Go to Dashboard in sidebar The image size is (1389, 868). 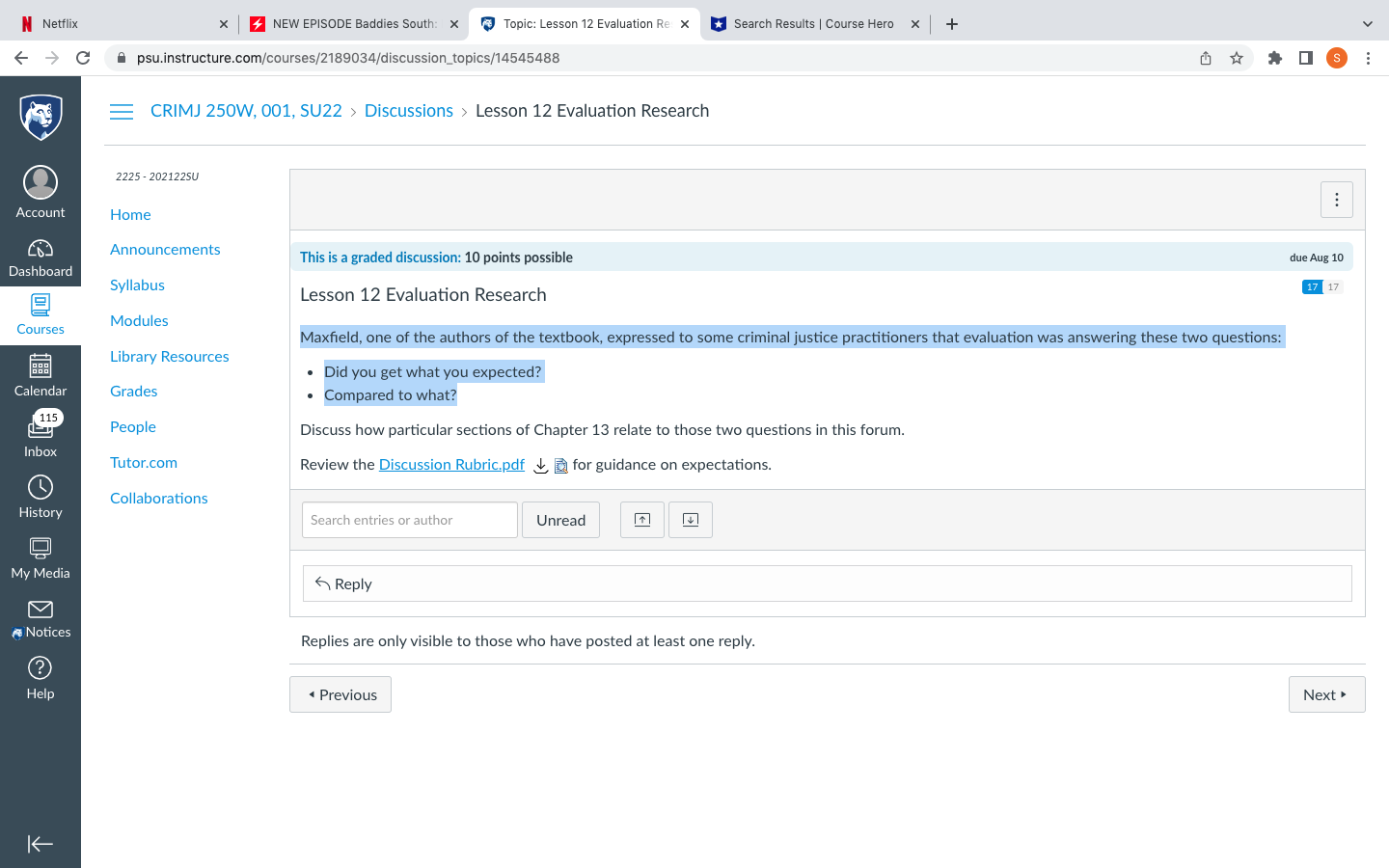pyautogui.click(x=41, y=258)
